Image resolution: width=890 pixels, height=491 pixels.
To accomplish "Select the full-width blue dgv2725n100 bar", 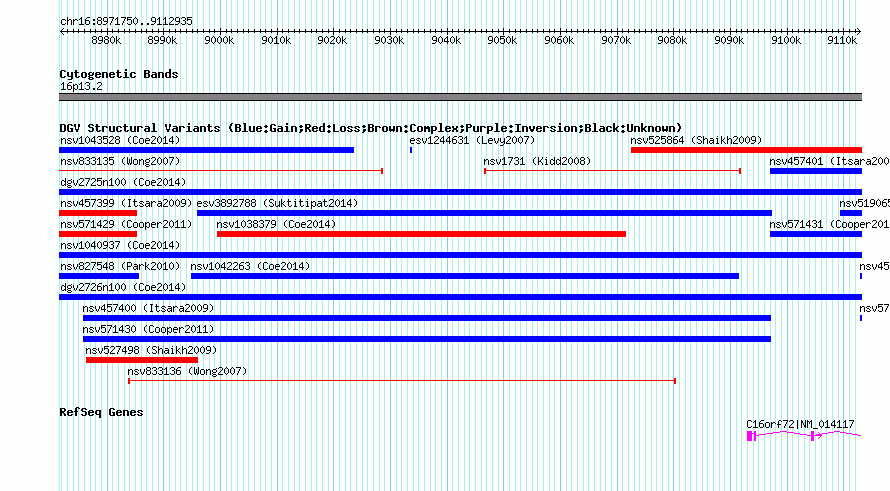I will pos(460,192).
